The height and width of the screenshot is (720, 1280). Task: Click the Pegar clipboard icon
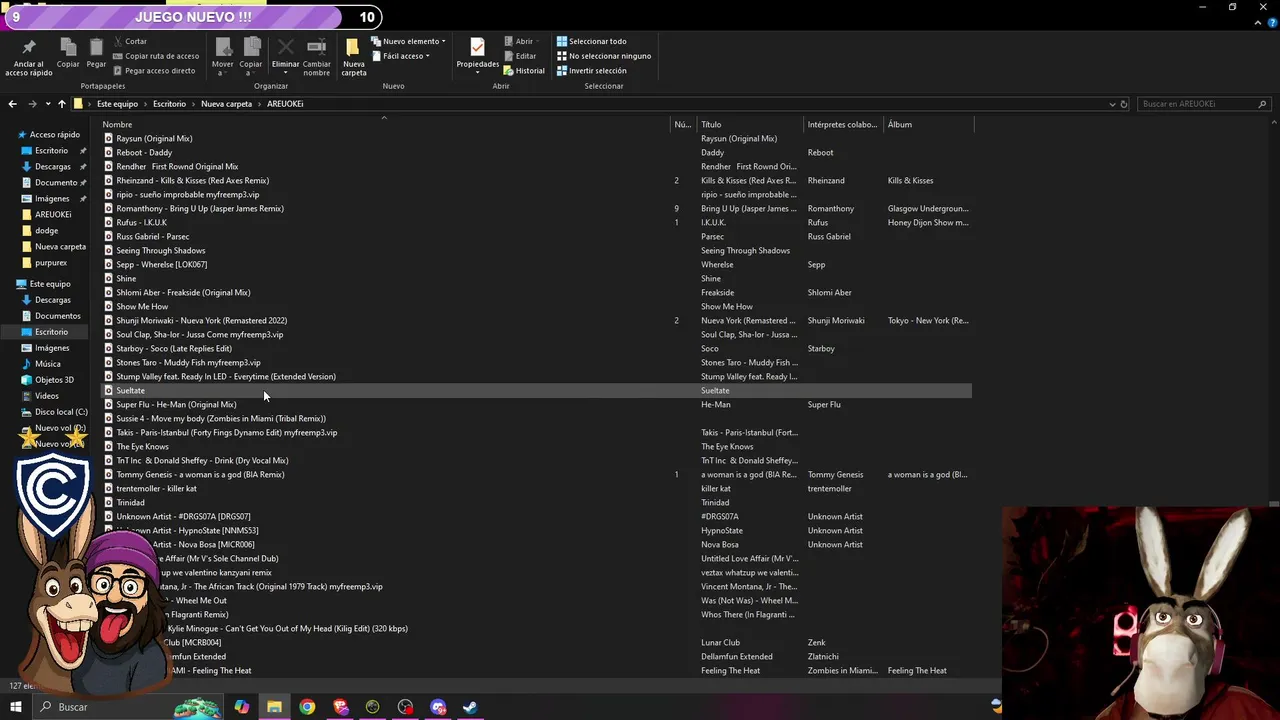tap(96, 47)
